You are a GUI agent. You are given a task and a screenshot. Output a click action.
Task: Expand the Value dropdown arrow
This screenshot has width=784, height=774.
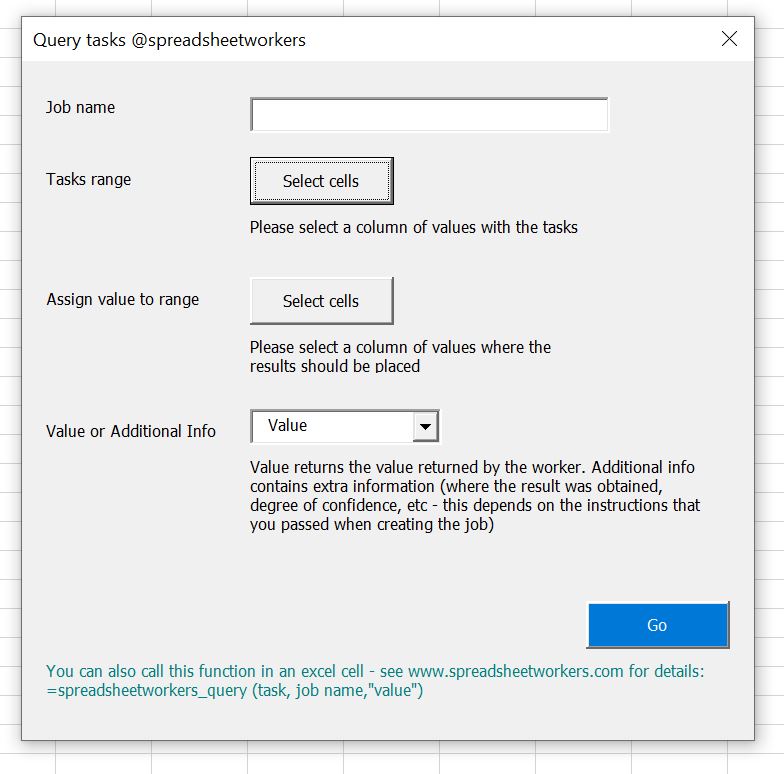click(426, 427)
